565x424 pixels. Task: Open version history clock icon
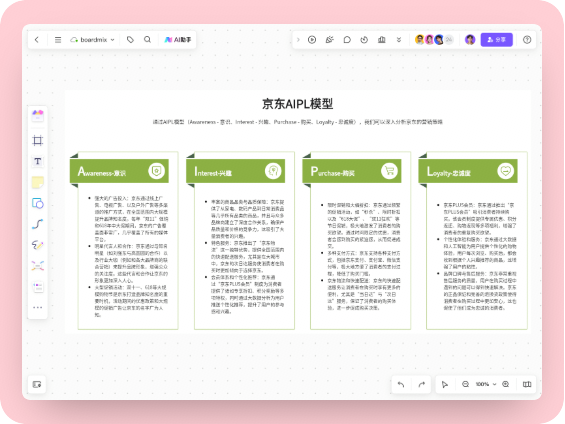point(364,40)
